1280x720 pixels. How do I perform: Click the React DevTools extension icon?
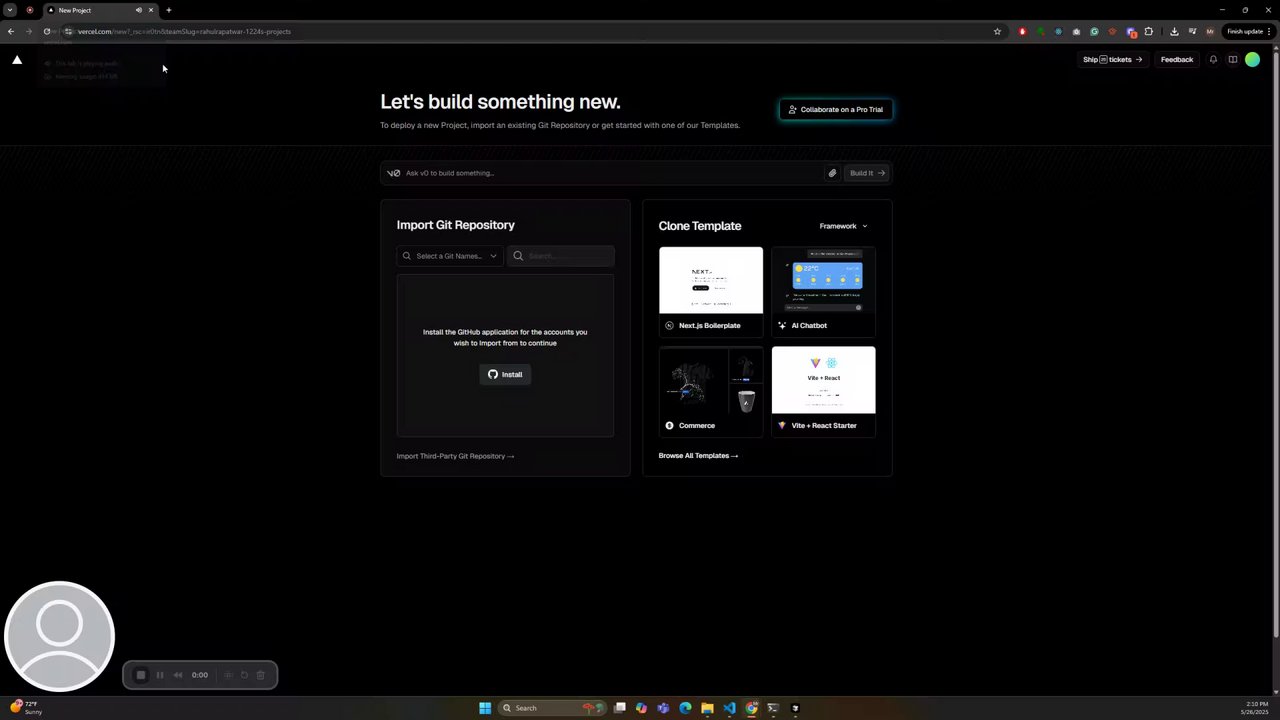1058,31
